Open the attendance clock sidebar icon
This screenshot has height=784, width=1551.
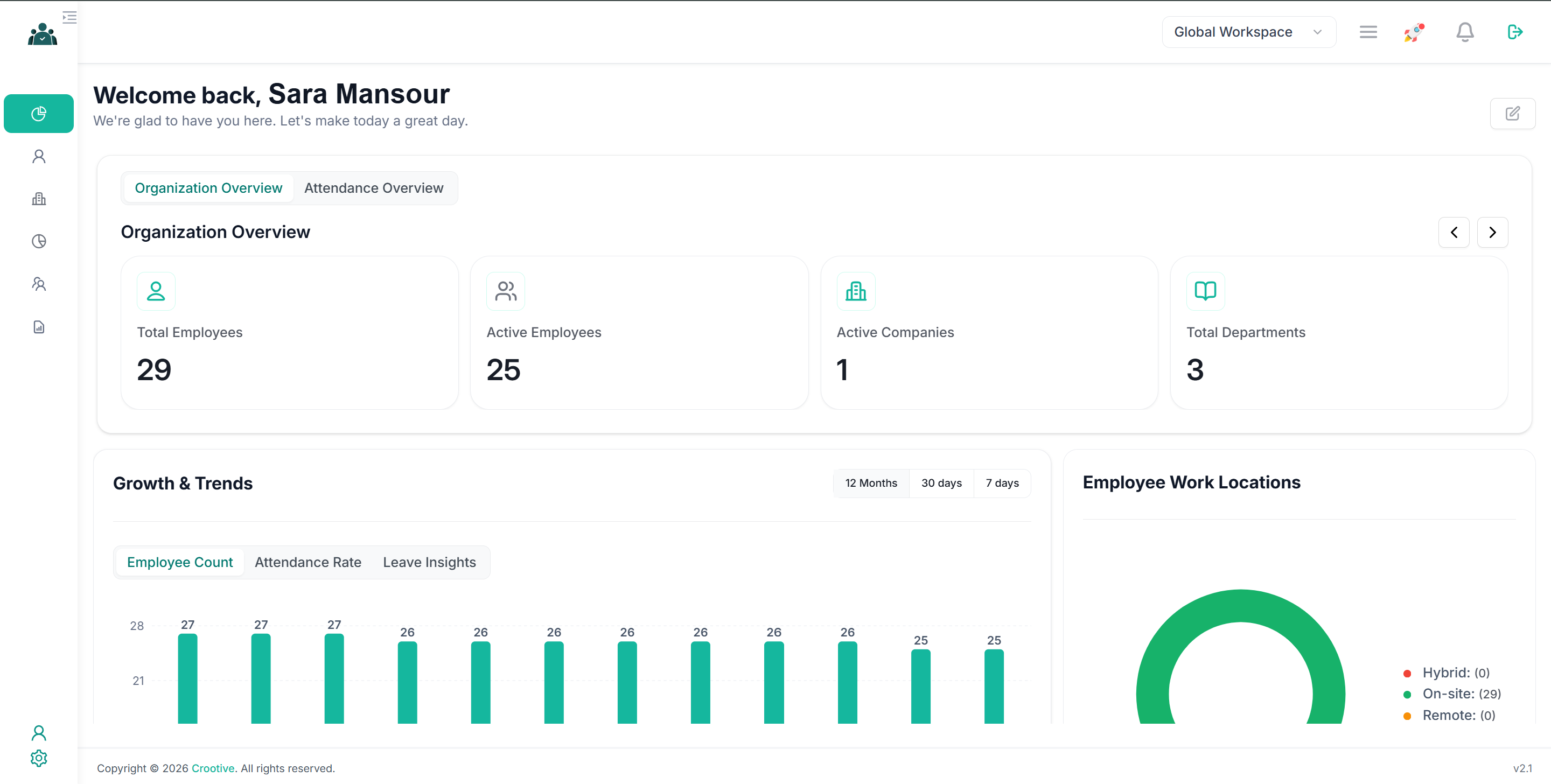[39, 241]
